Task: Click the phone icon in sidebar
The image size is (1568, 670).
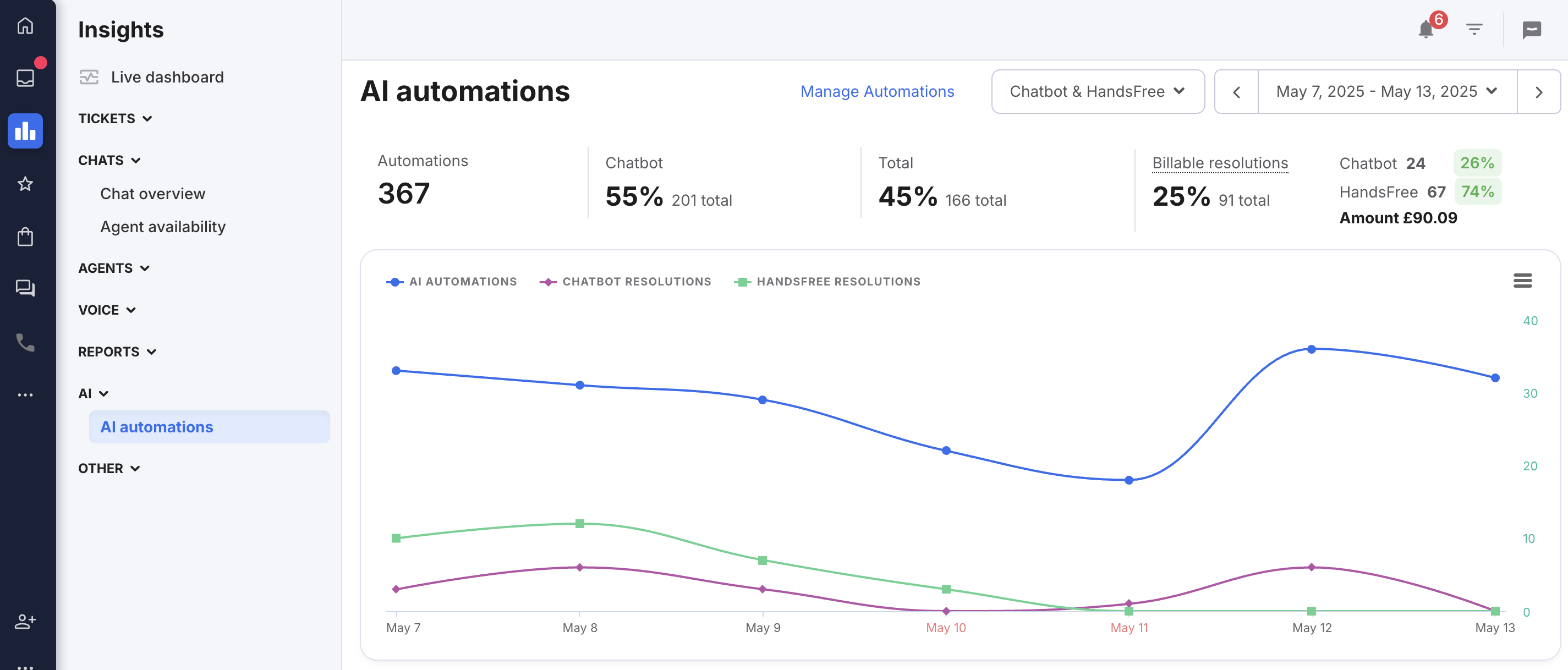Action: (25, 342)
